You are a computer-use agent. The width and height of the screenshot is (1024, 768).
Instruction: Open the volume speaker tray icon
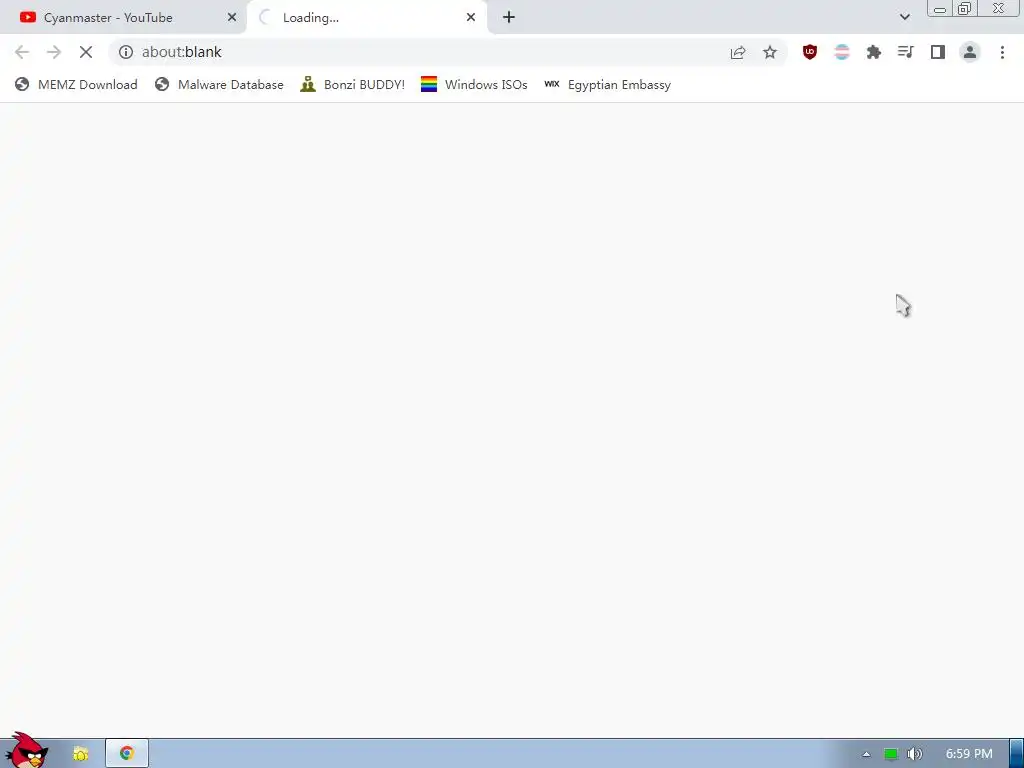pos(915,754)
